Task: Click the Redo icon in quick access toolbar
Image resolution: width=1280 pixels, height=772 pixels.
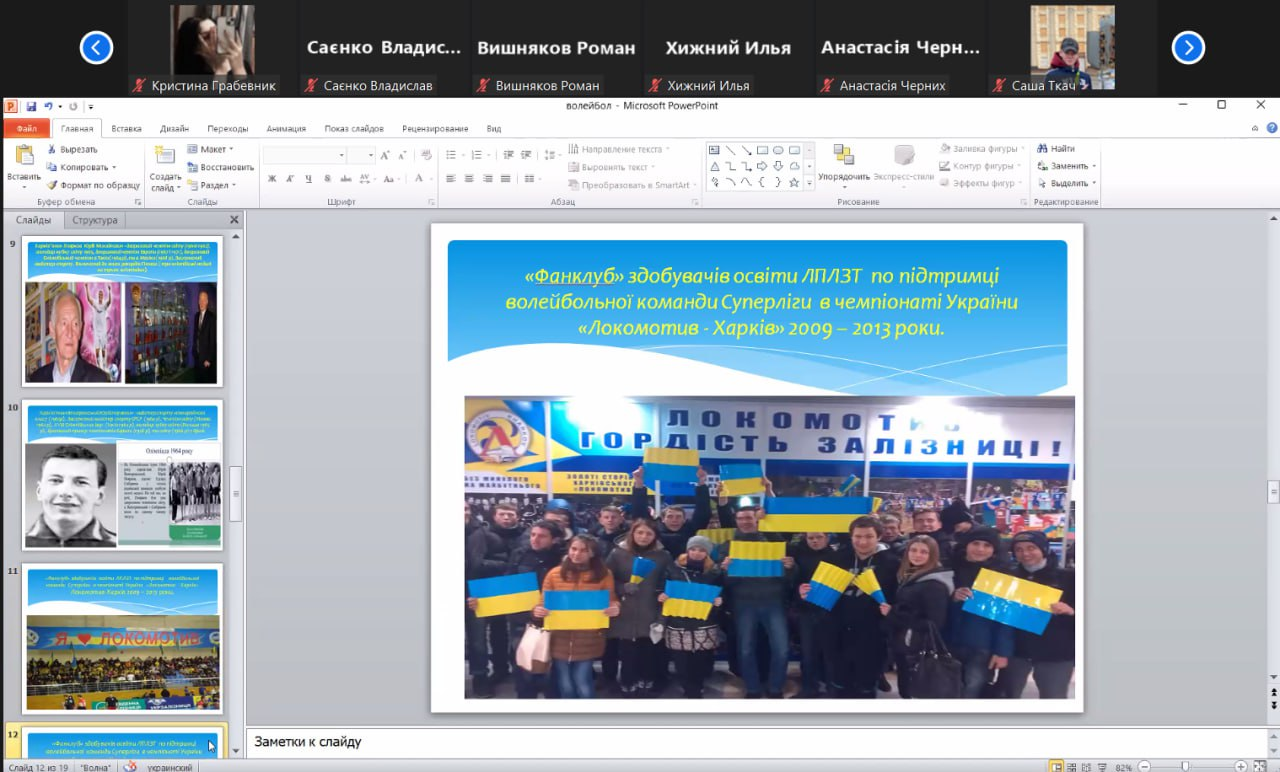Action: coord(73,106)
